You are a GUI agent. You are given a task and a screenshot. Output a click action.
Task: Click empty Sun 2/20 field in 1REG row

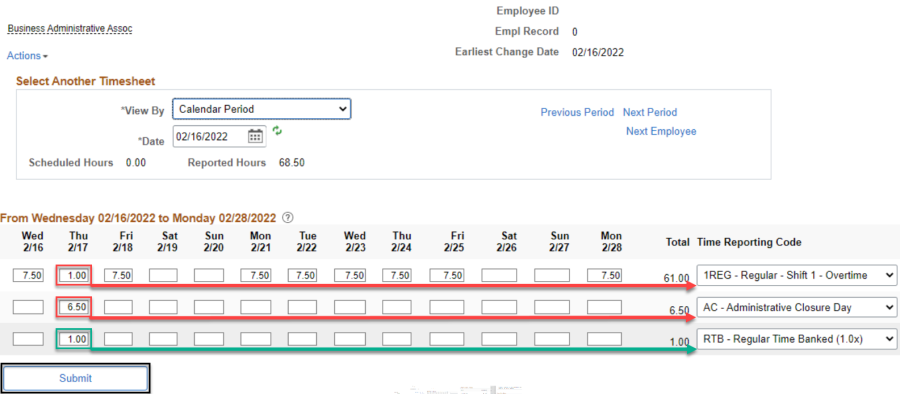pyautogui.click(x=209, y=275)
